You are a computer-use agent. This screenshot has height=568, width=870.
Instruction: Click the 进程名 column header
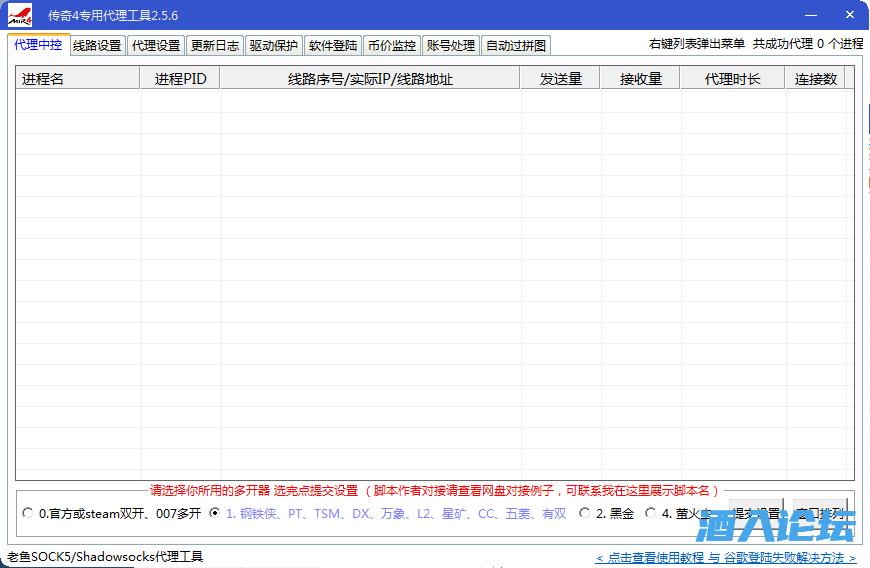77,79
